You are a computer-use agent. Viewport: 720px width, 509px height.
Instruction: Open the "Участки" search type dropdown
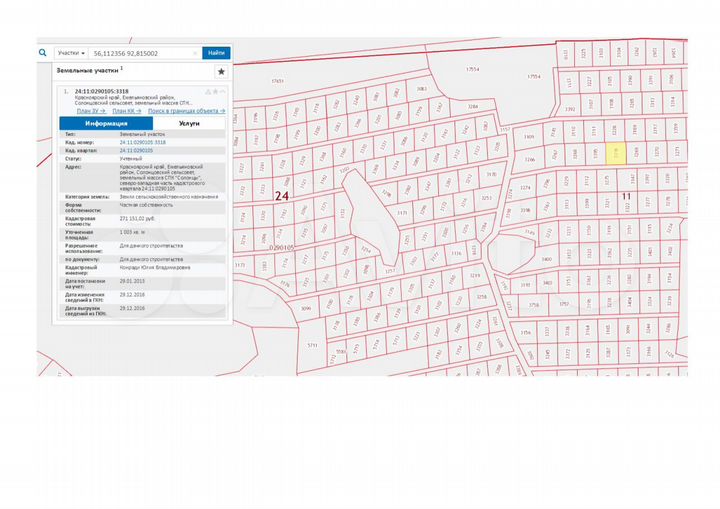click(70, 52)
